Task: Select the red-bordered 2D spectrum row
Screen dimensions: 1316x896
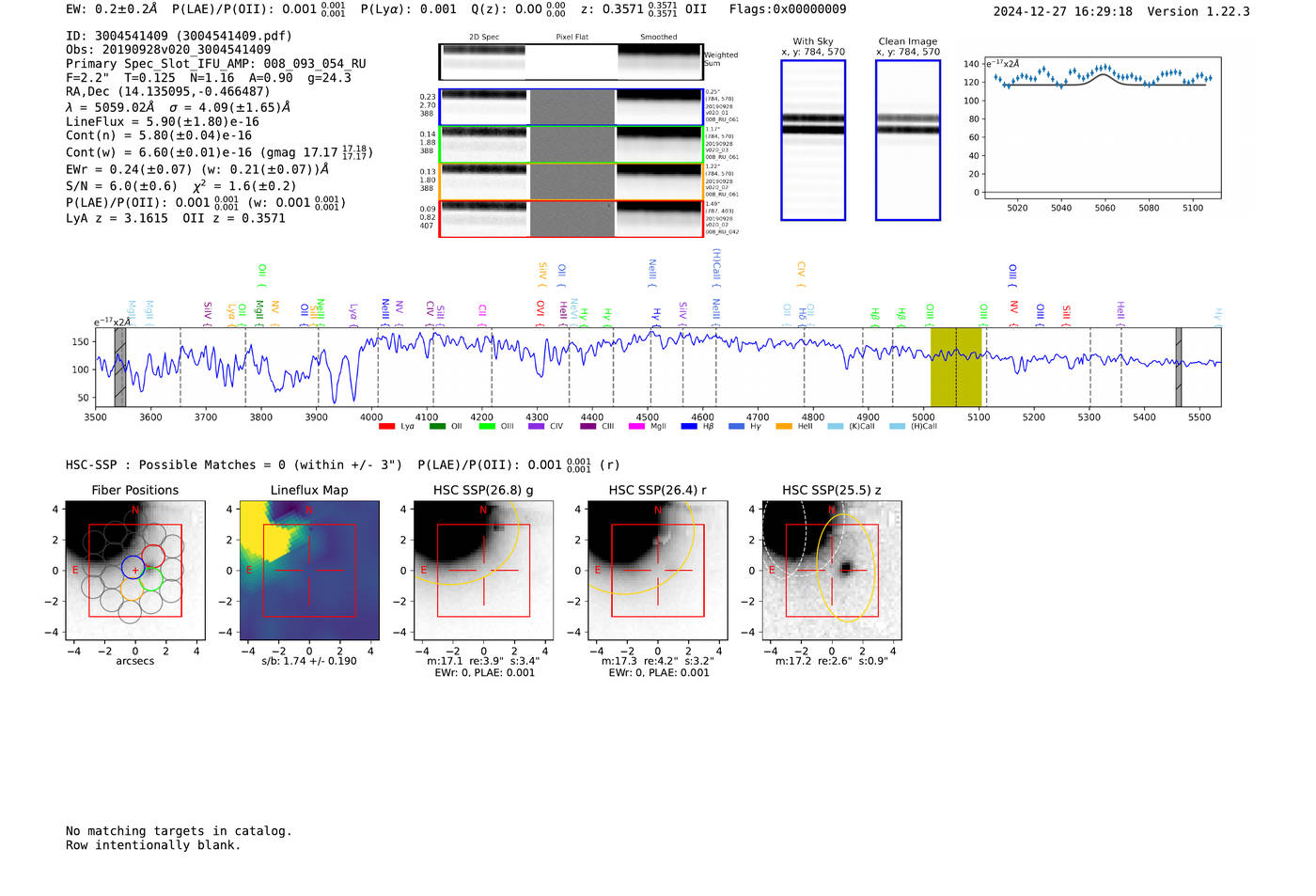Action: click(x=571, y=218)
